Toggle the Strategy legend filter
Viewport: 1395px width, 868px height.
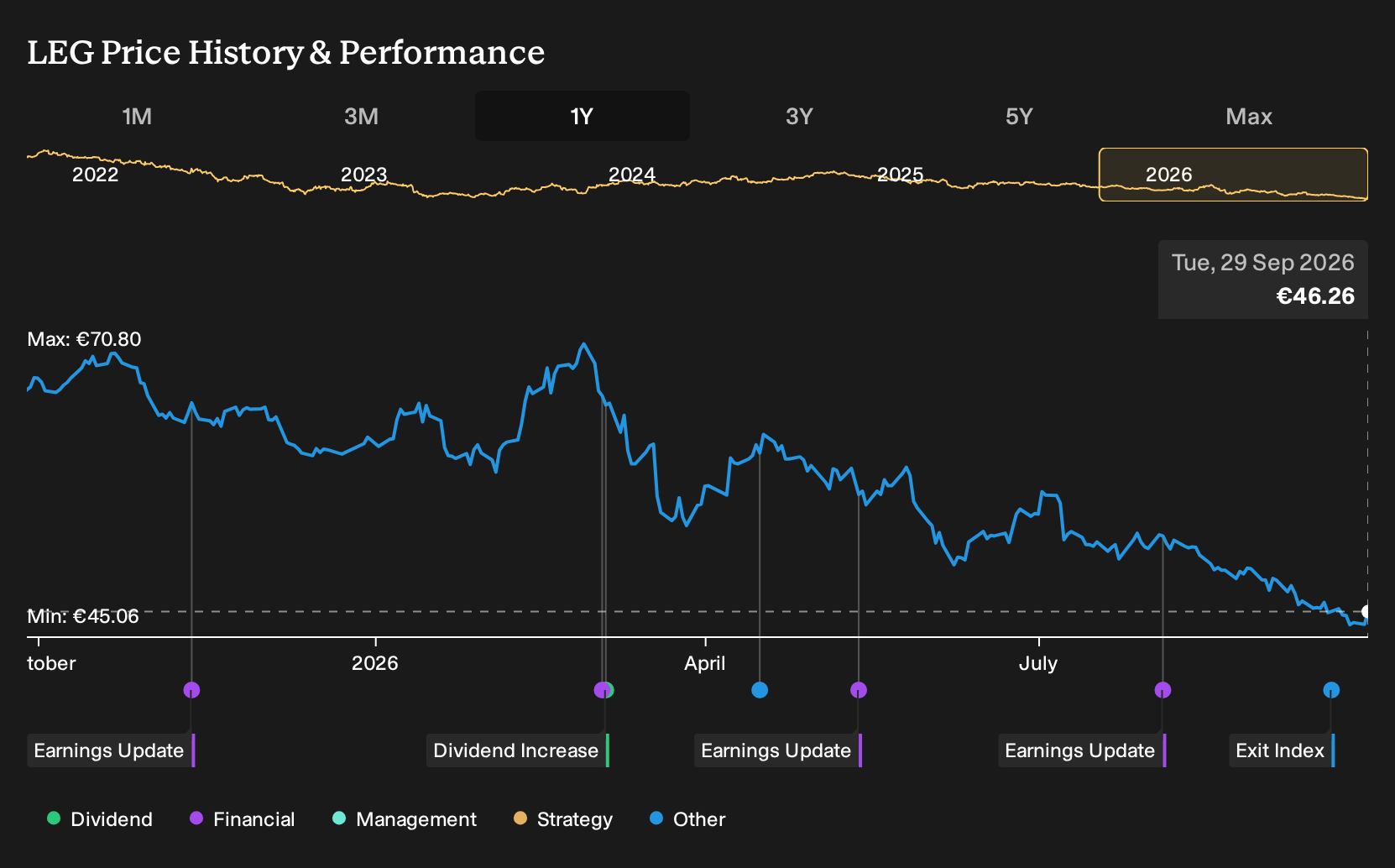563,819
